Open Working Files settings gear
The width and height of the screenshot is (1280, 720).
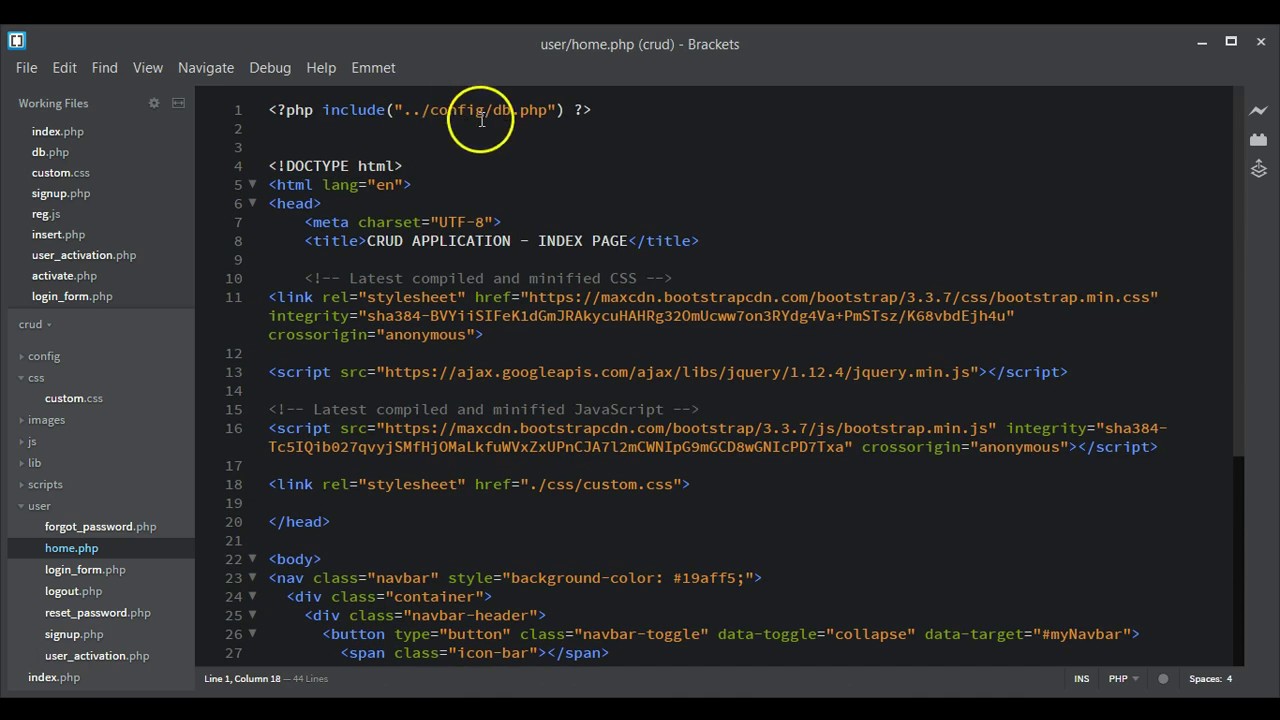154,103
